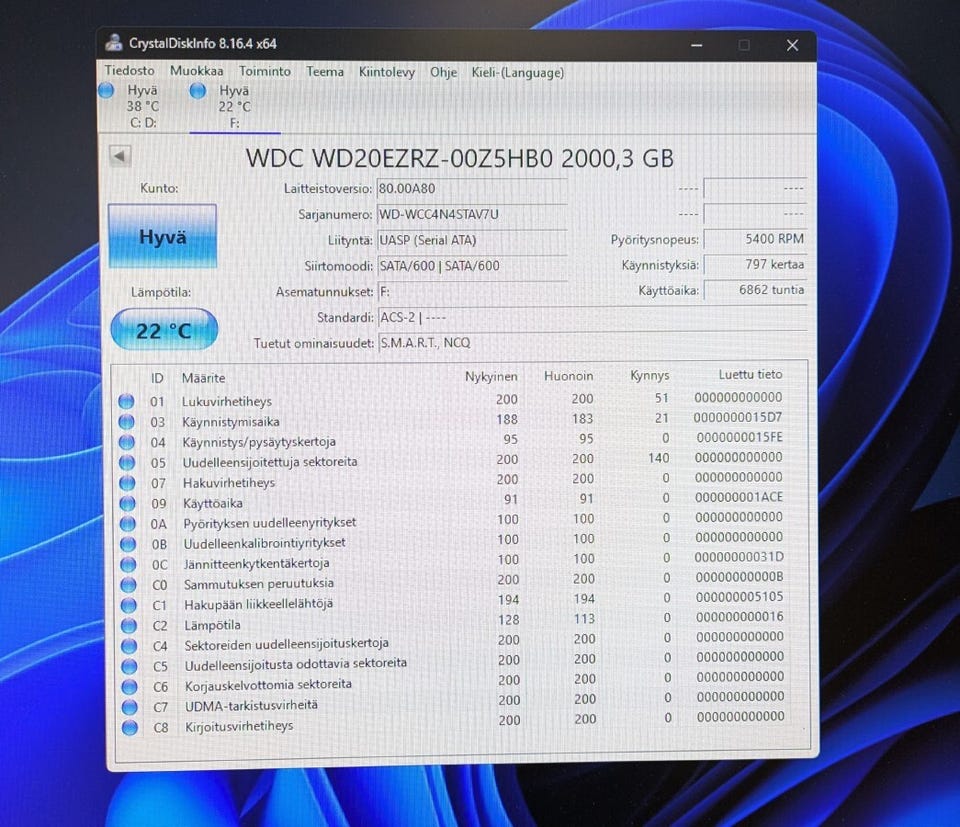
Task: Click the Tuetut ominaisuudet field S.M.A.R.T., NCQ
Action: pos(592,343)
